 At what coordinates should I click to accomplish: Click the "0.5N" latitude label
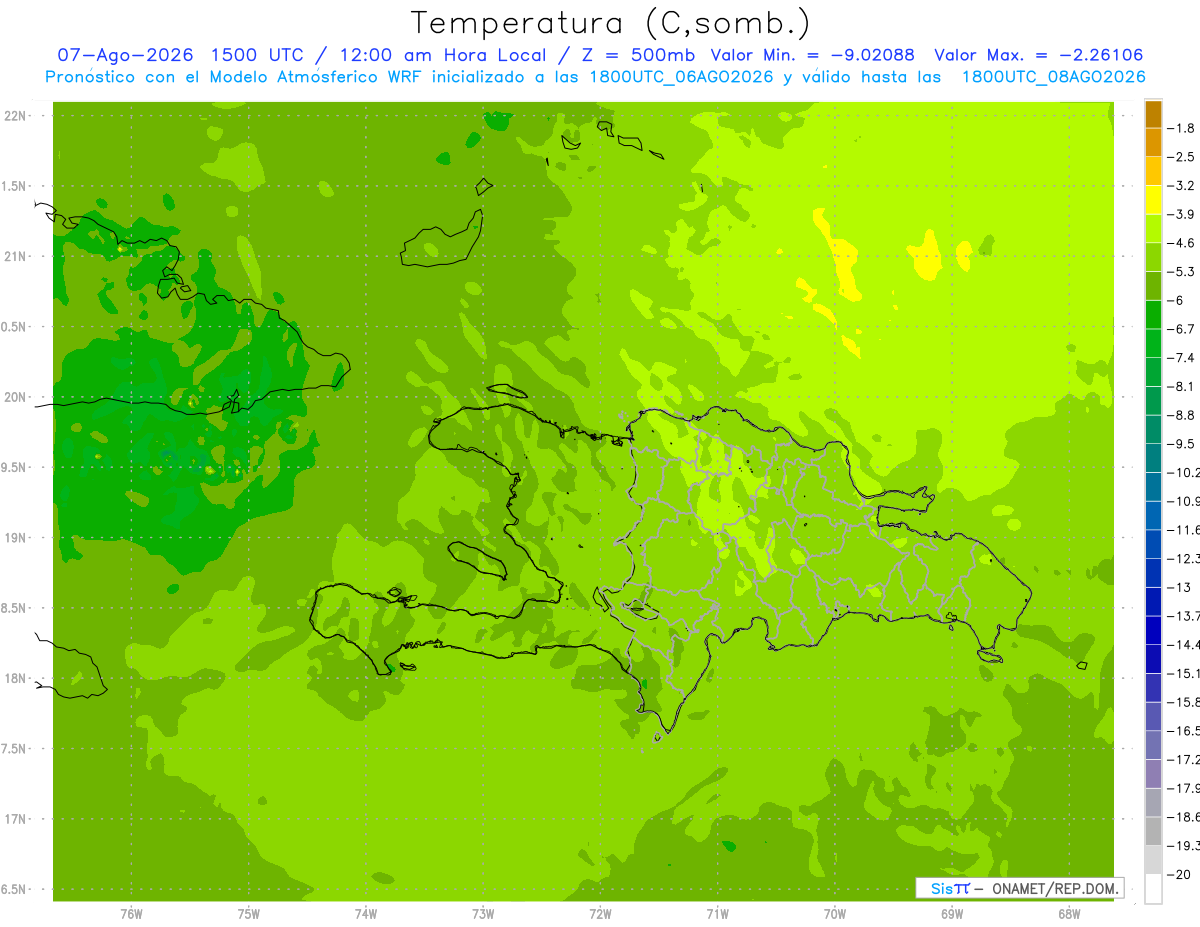click(15, 327)
